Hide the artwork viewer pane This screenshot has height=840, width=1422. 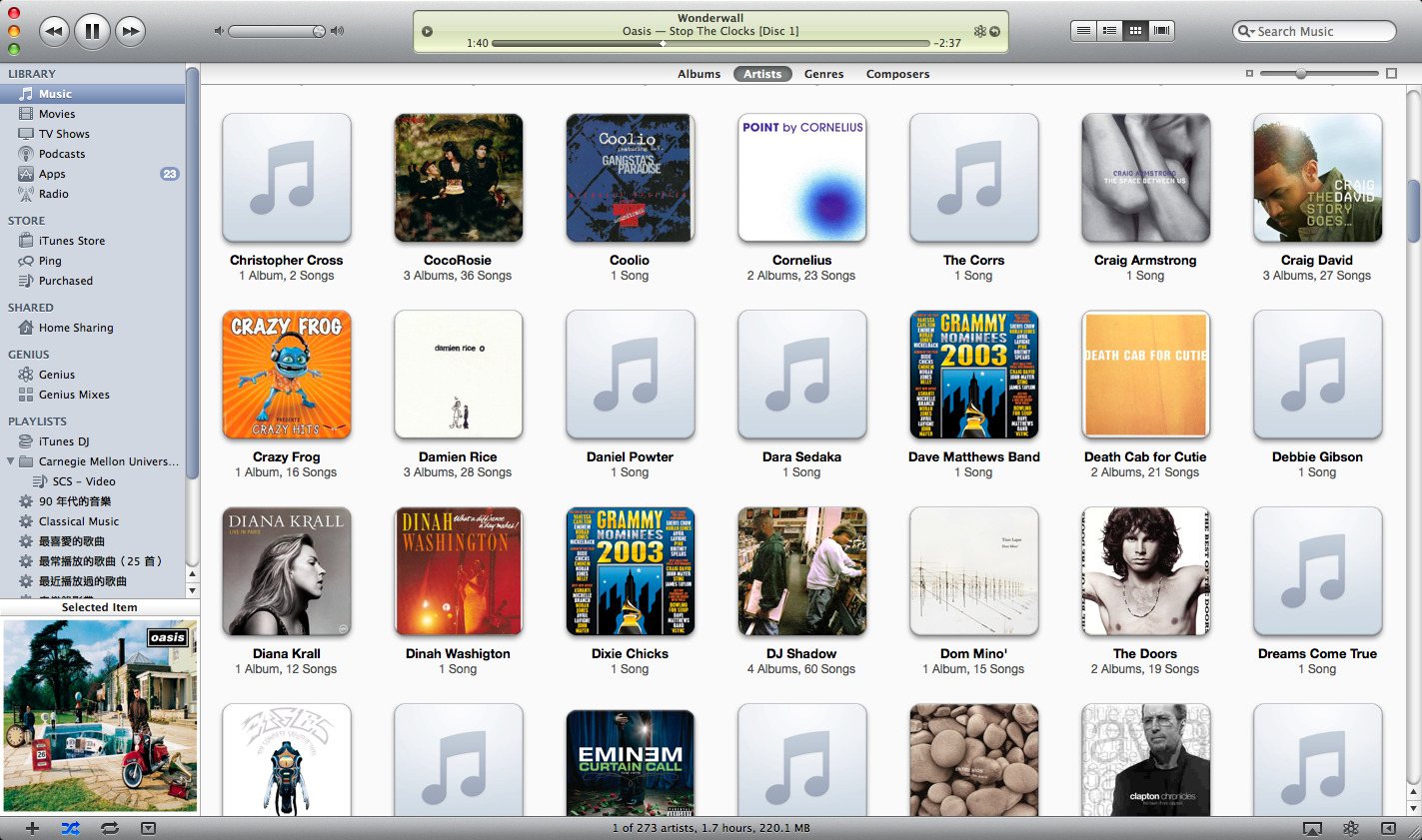click(148, 828)
